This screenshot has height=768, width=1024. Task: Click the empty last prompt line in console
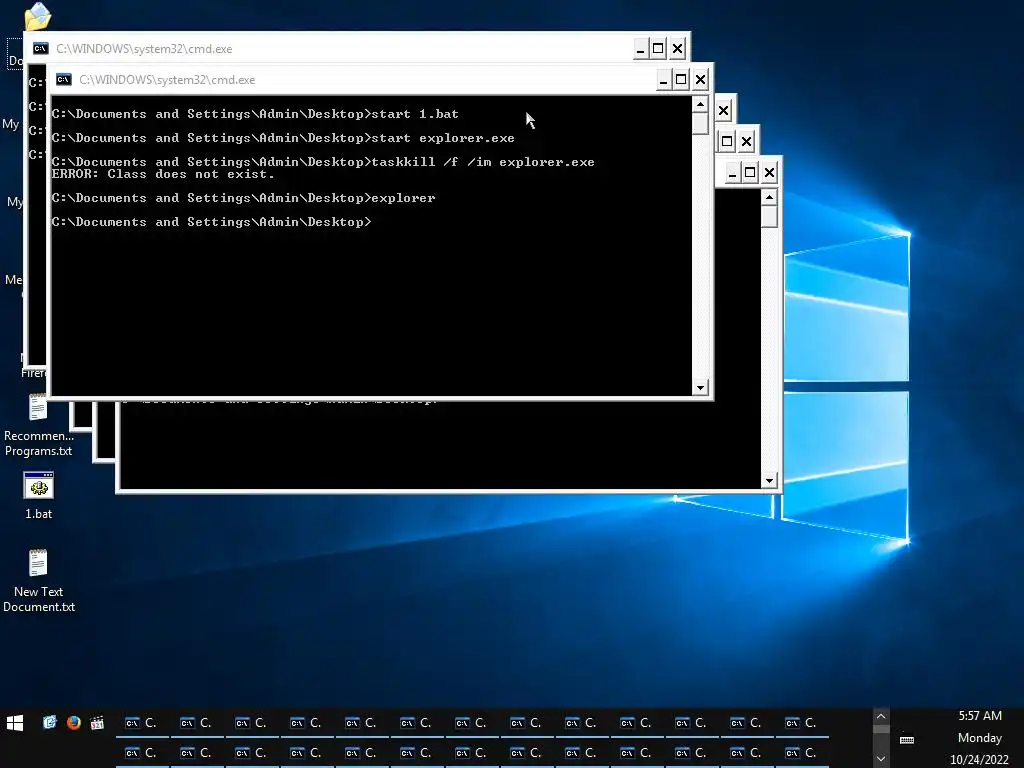point(212,222)
